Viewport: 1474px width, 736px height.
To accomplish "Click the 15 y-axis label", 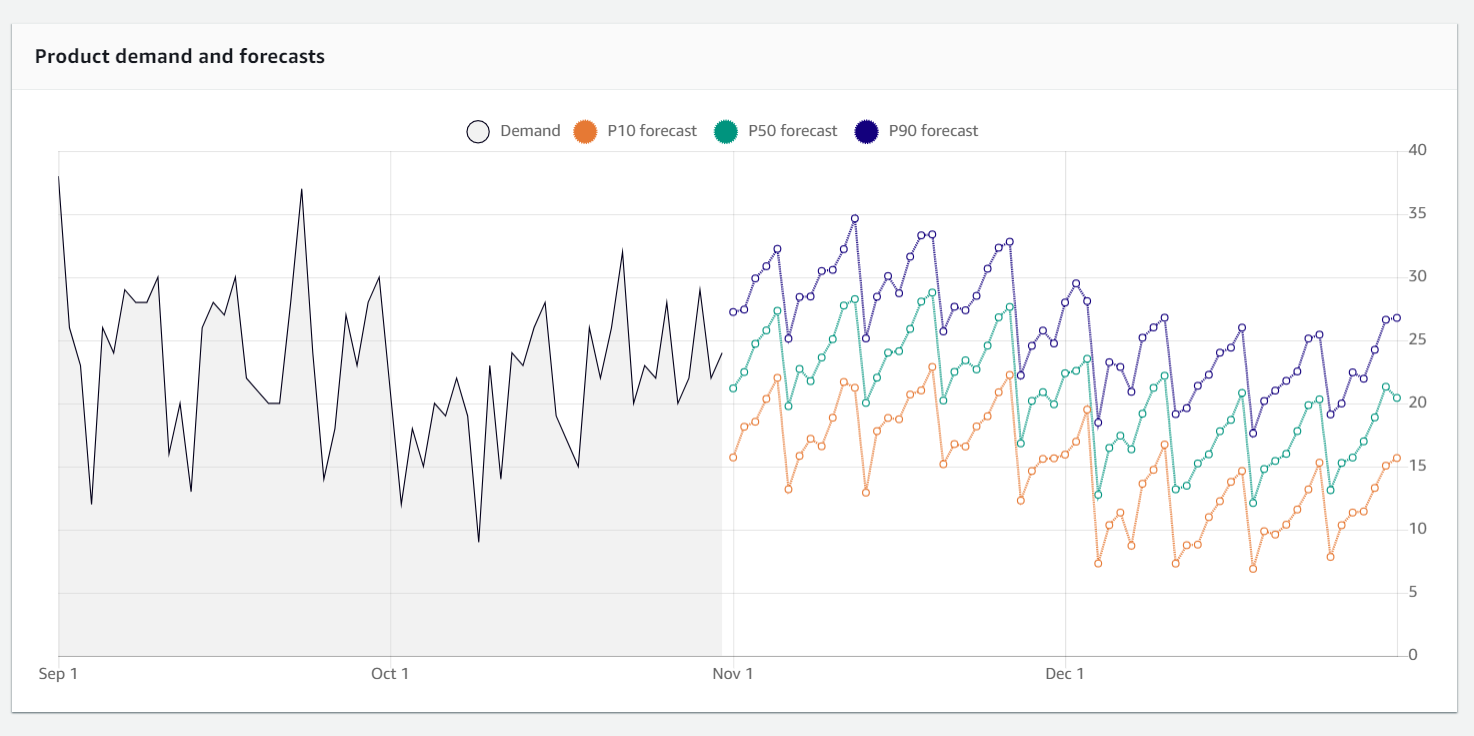I will point(1417,465).
